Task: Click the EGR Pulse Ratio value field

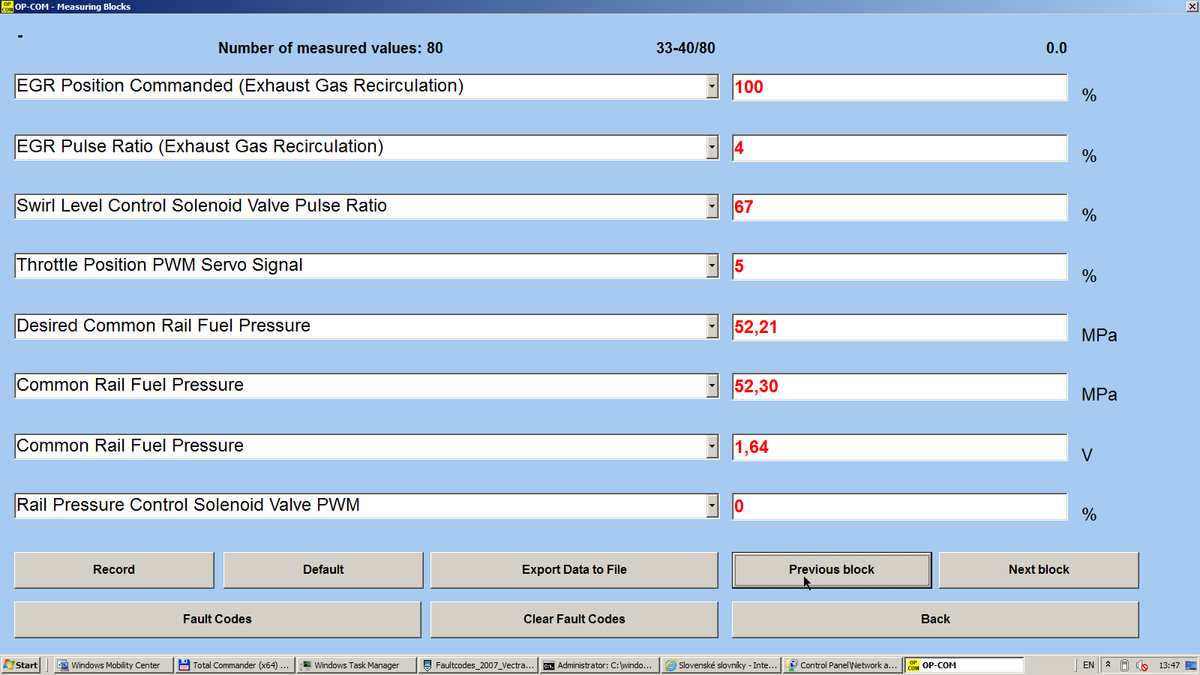Action: (x=899, y=148)
